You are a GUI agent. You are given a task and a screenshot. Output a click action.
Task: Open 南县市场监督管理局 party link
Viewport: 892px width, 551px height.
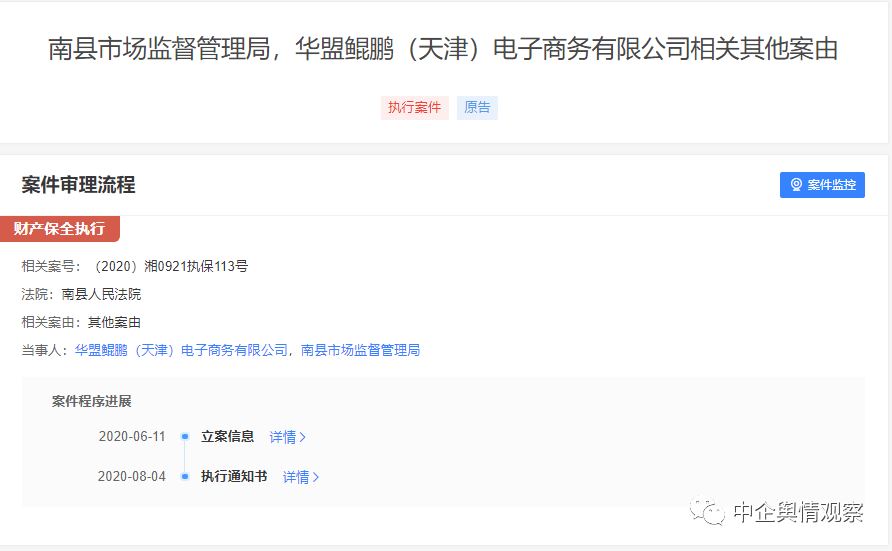click(360, 350)
